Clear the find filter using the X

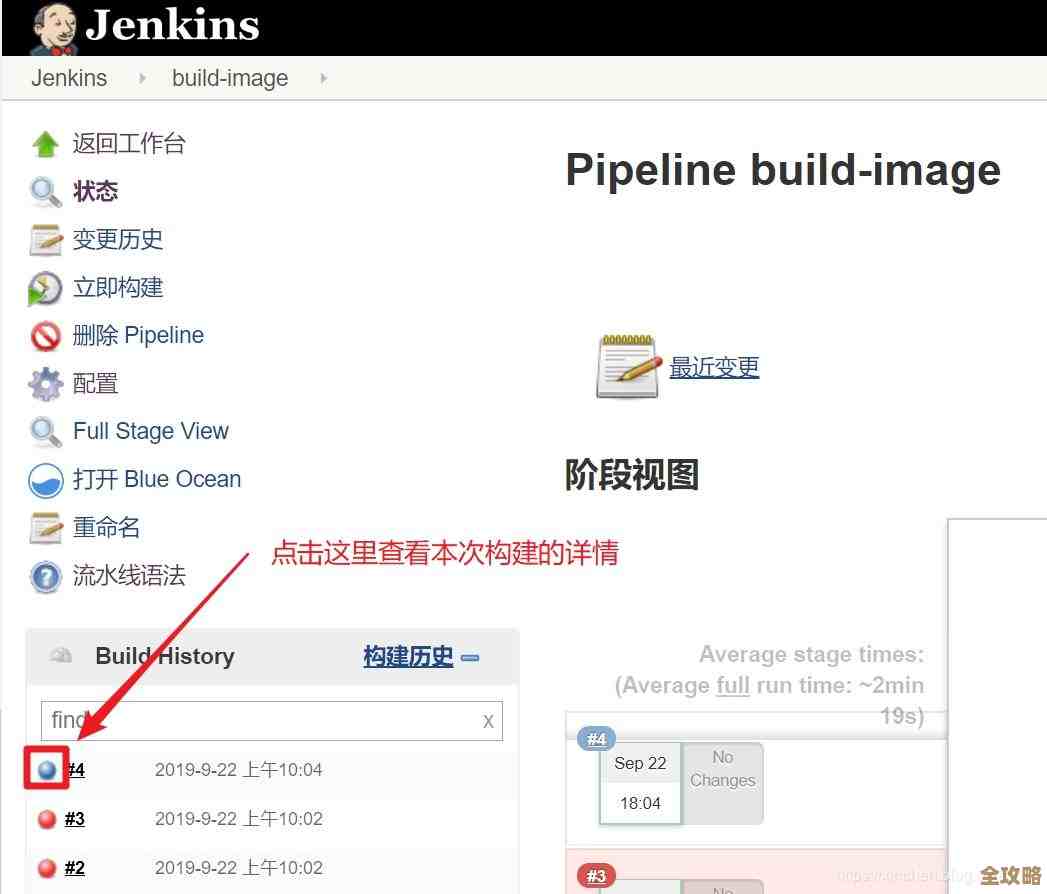(487, 720)
